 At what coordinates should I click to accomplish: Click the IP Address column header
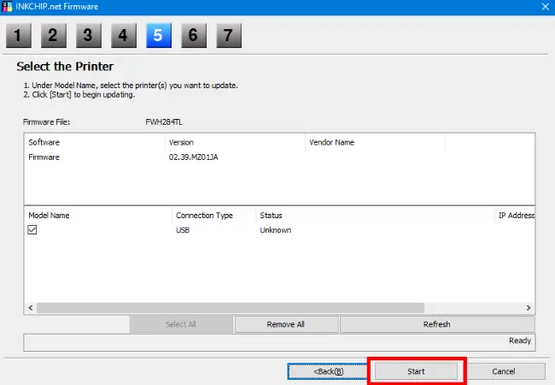pyautogui.click(x=515, y=215)
